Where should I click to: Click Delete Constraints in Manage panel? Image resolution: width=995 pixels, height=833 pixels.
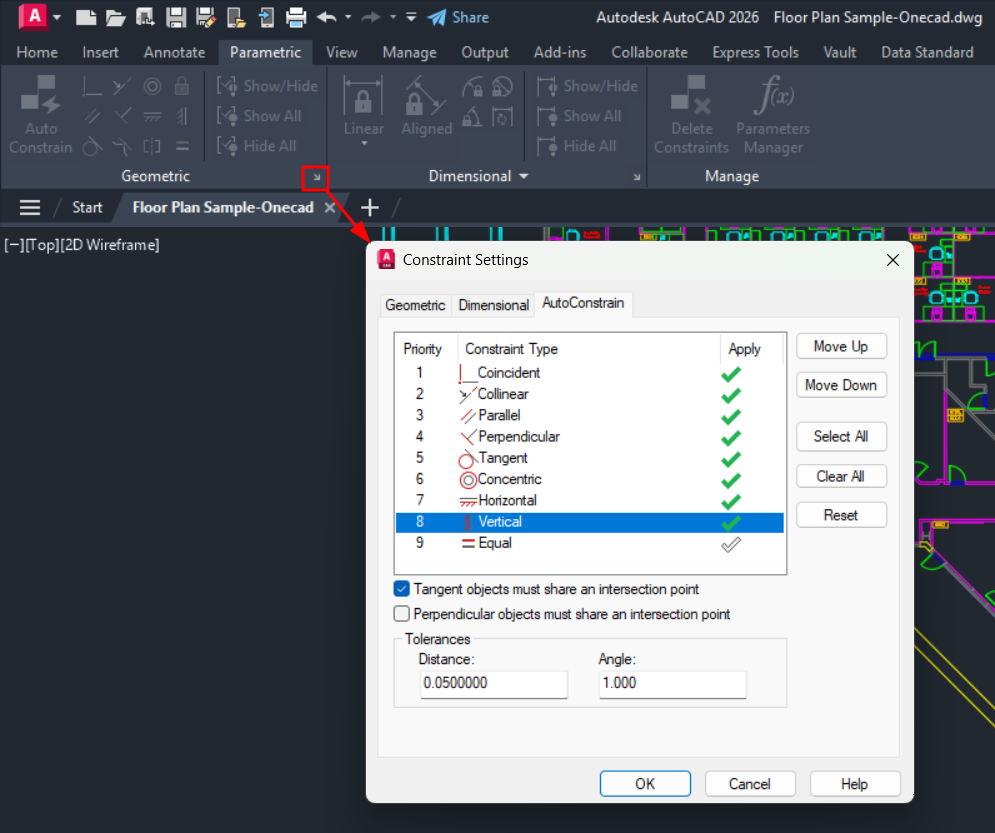(x=691, y=115)
